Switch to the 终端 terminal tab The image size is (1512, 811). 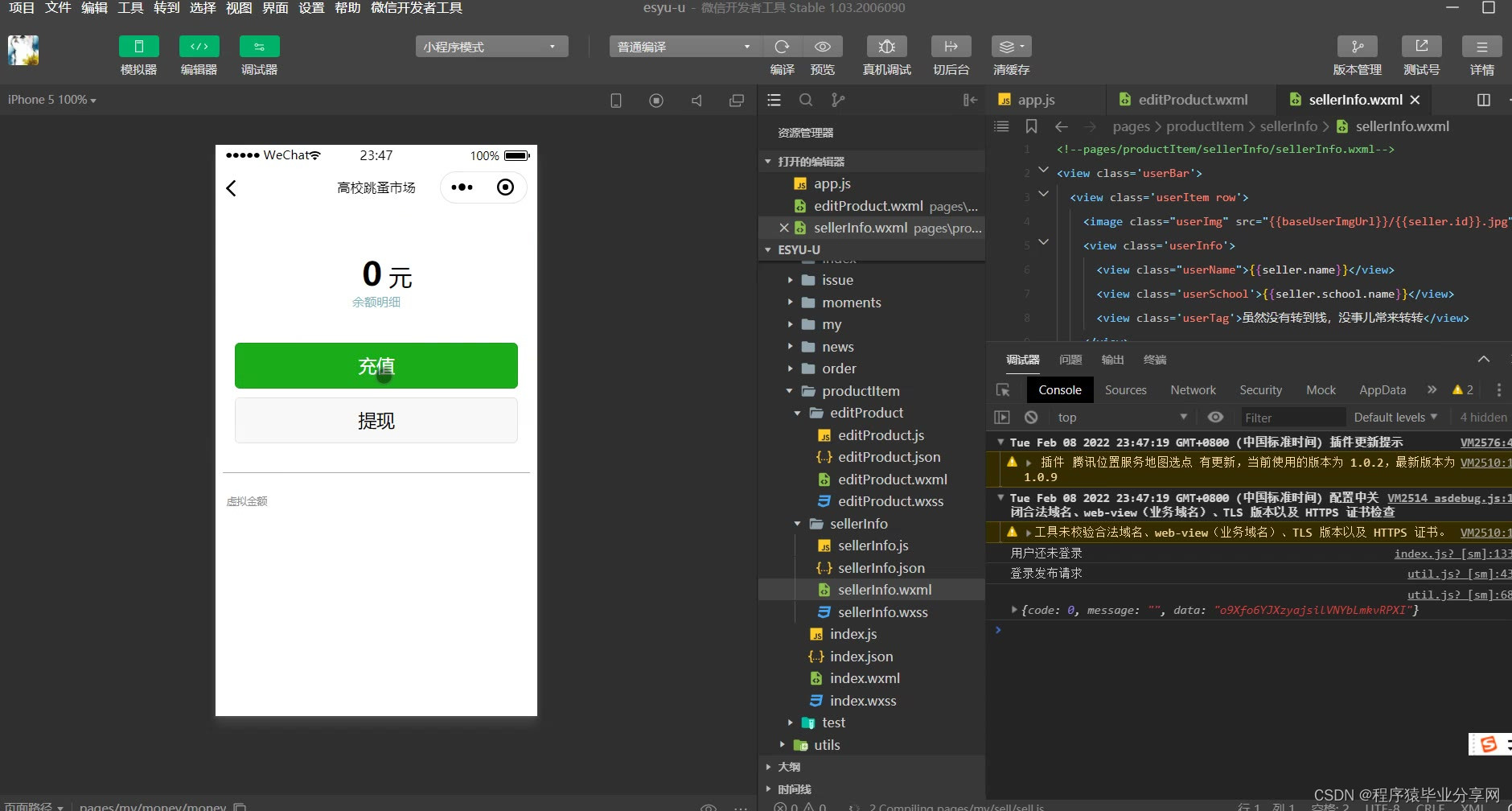point(1155,360)
